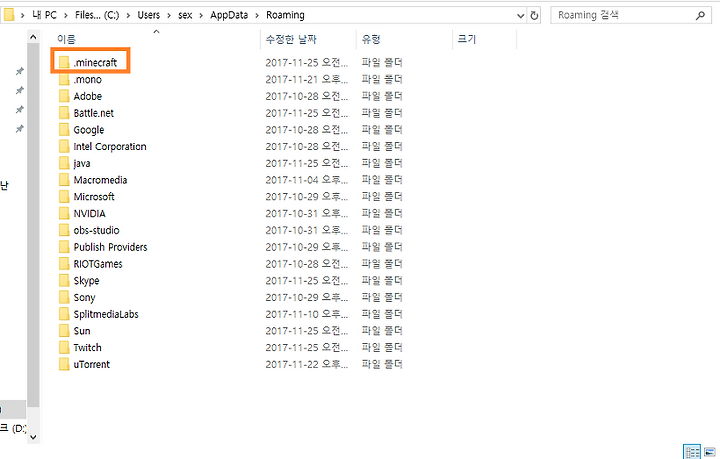Select the Intel Corporation folder name
This screenshot has width=720, height=459.
pyautogui.click(x=110, y=146)
